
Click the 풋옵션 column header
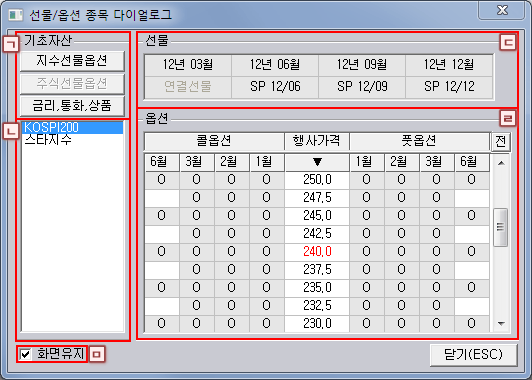419,141
